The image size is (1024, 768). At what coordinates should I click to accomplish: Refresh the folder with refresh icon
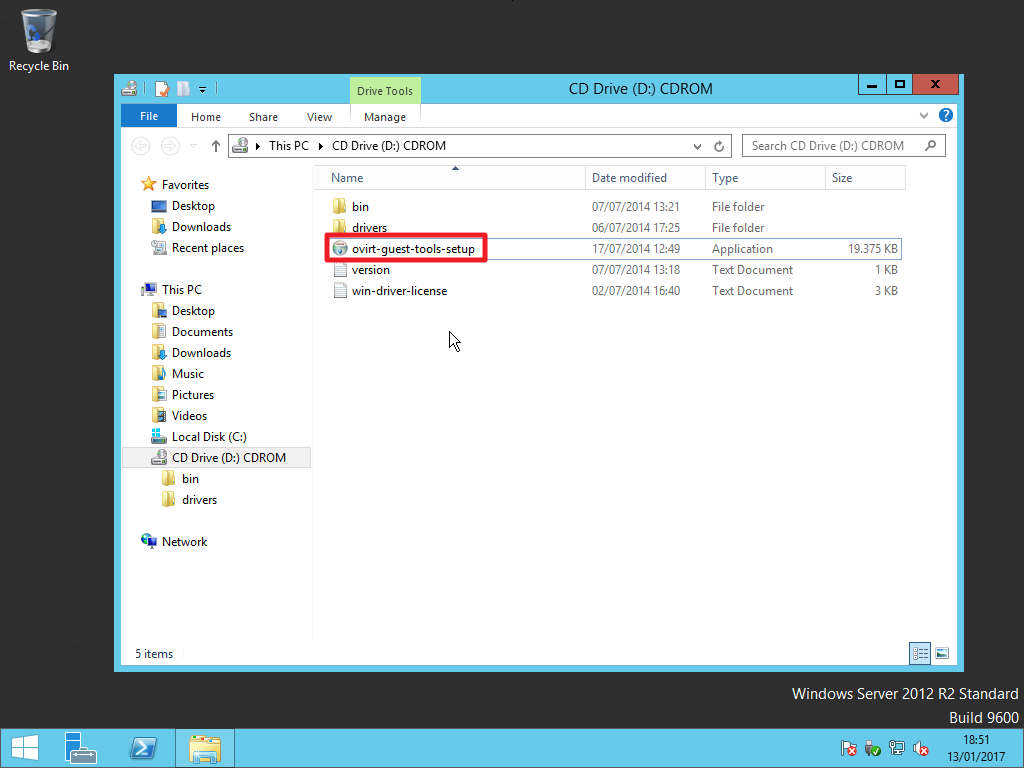click(719, 146)
